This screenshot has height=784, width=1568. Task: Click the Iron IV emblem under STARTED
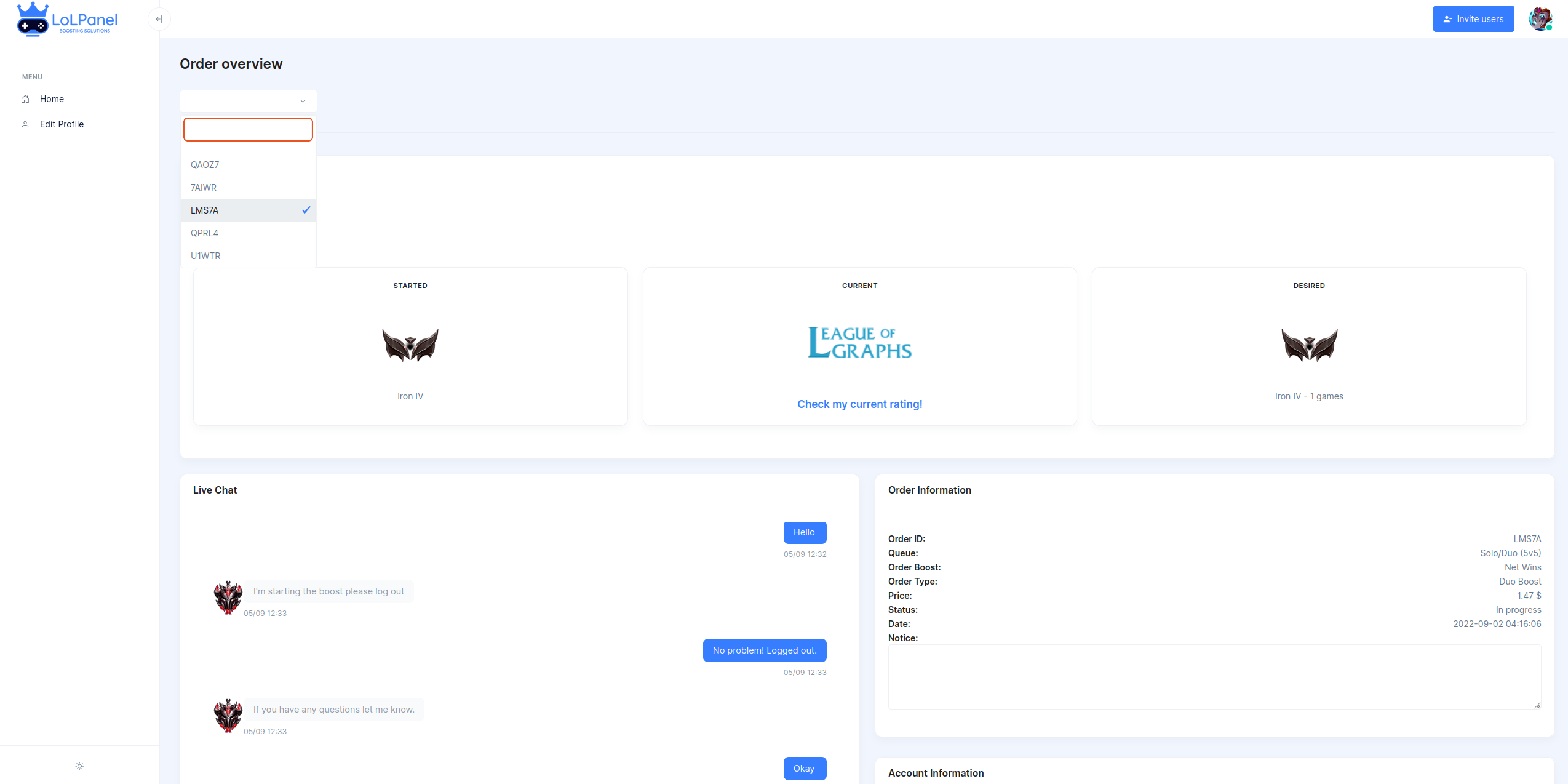click(410, 345)
